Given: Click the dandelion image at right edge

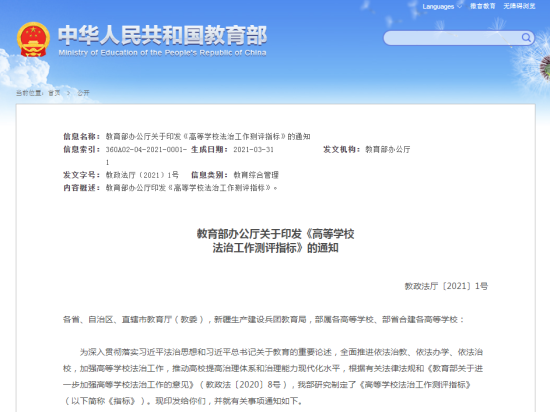Looking at the screenshot, I should click(x=544, y=68).
